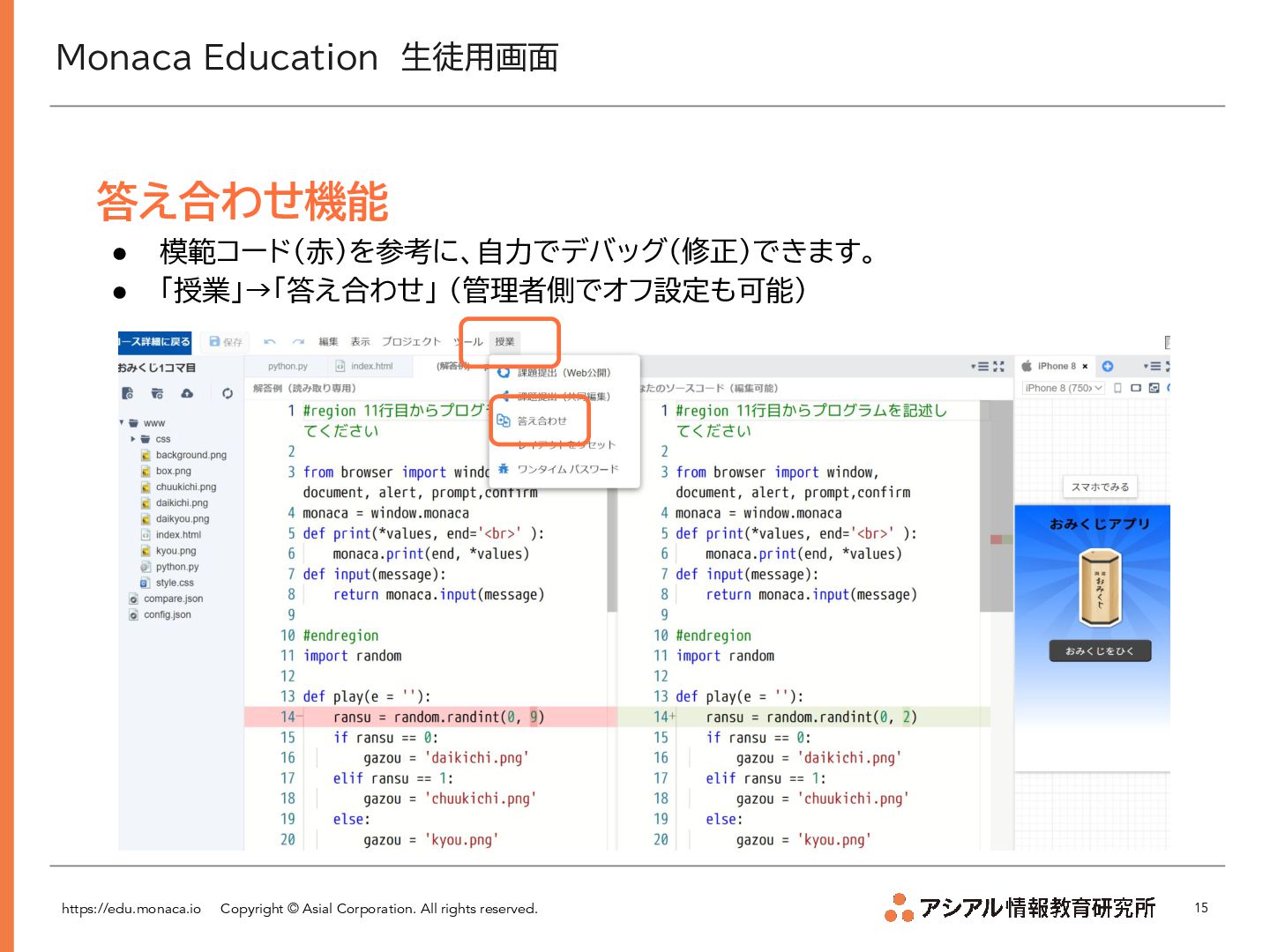The image size is (1270, 952).
Task: Click the https://edu.monaca.io footer link
Action: point(131,909)
